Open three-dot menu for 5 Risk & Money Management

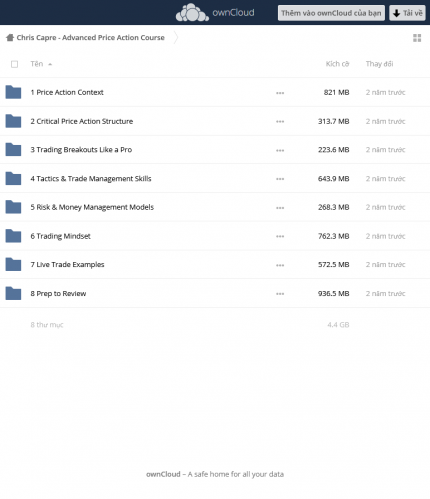(280, 208)
